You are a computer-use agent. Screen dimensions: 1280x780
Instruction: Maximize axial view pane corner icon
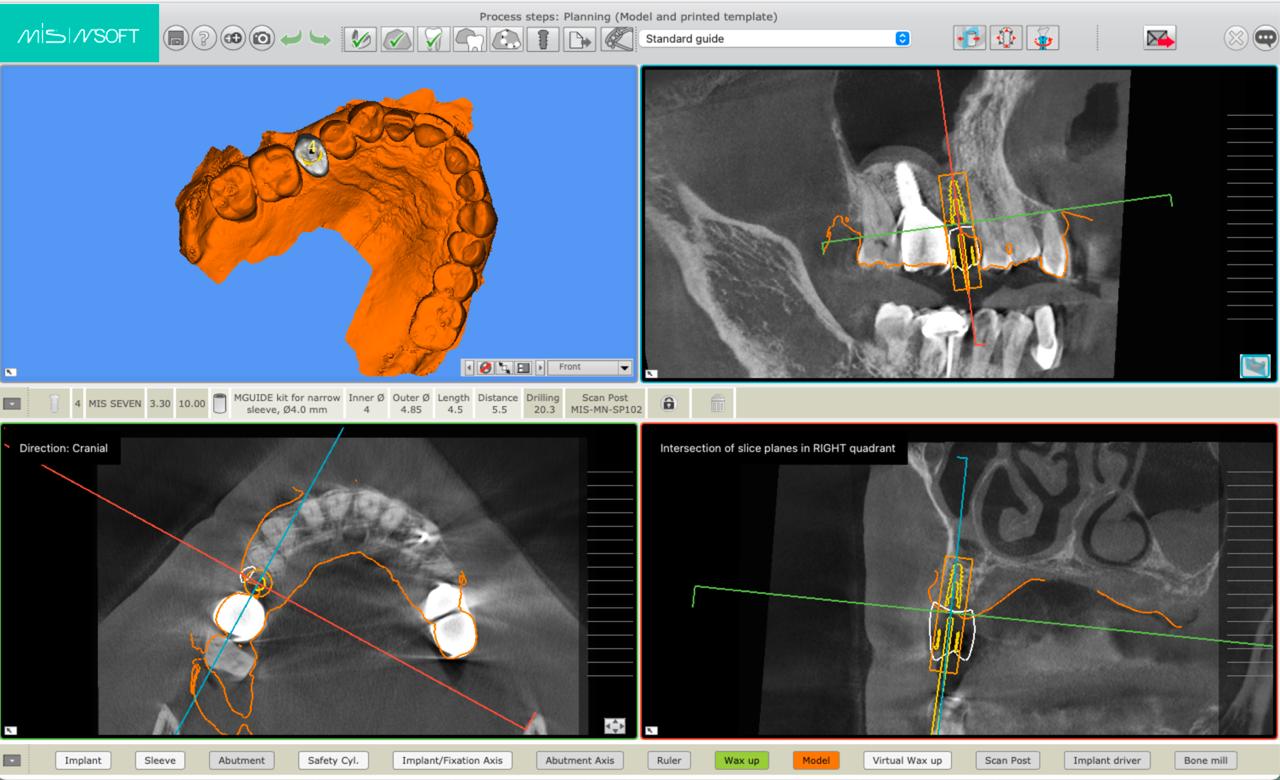pyautogui.click(x=10, y=730)
